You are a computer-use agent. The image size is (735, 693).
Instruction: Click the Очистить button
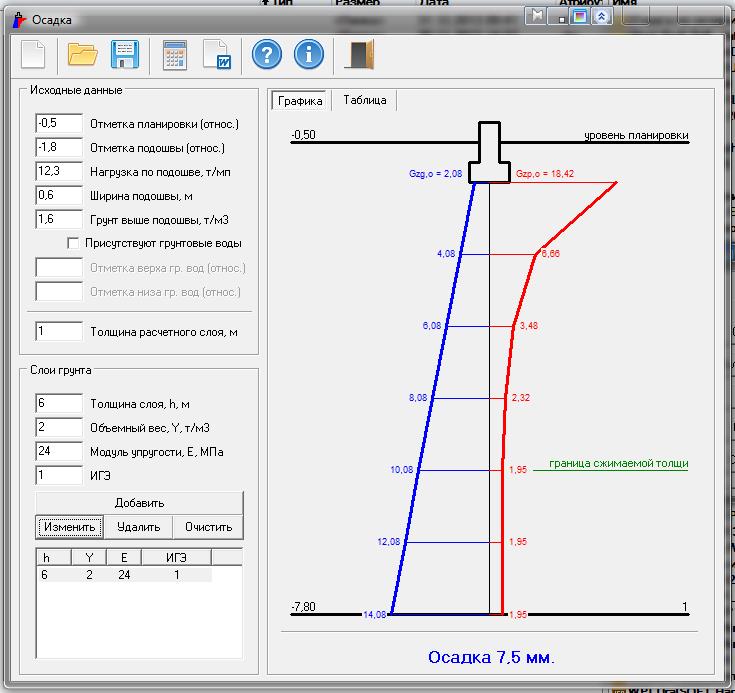point(208,527)
